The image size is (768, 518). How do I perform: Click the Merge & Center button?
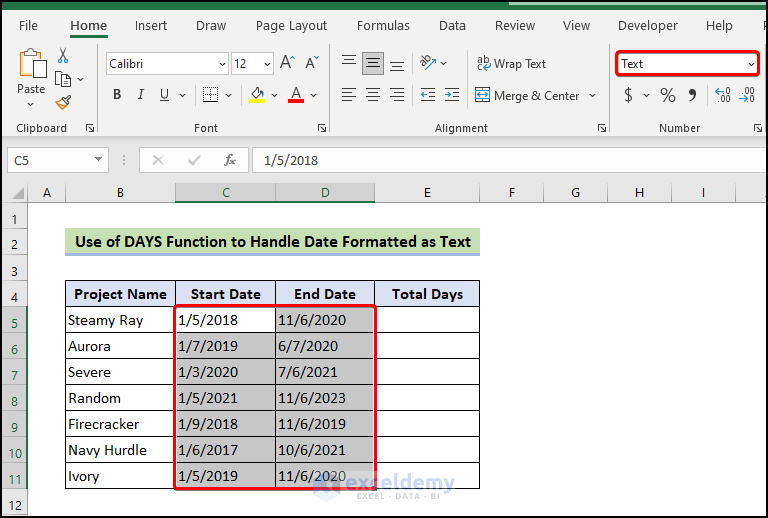click(x=526, y=95)
